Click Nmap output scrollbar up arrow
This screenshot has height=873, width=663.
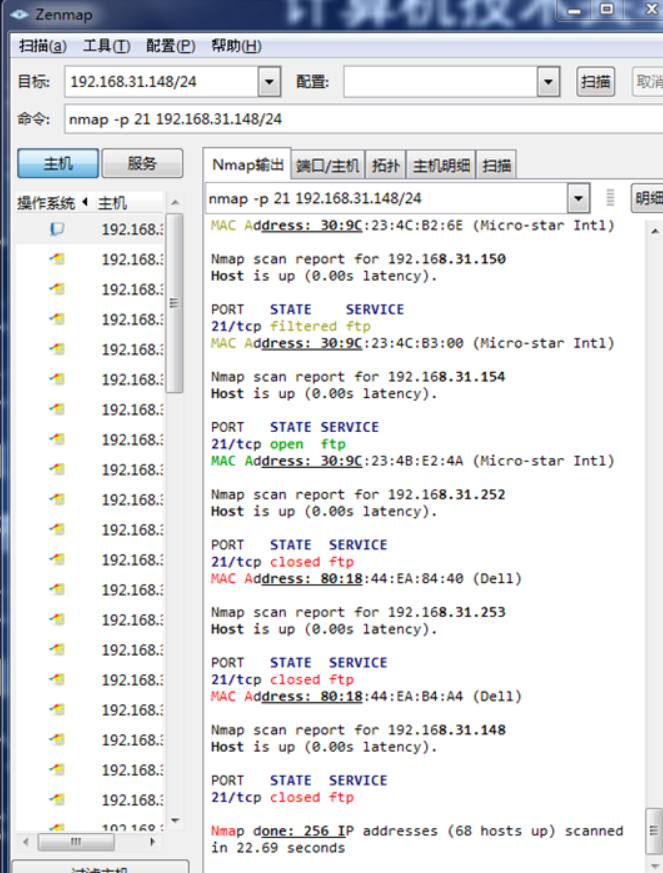[x=655, y=230]
